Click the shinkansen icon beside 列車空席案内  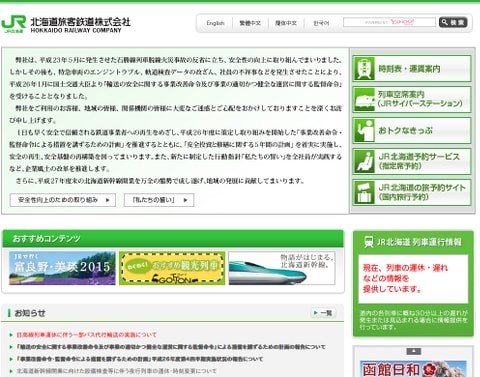[364, 100]
